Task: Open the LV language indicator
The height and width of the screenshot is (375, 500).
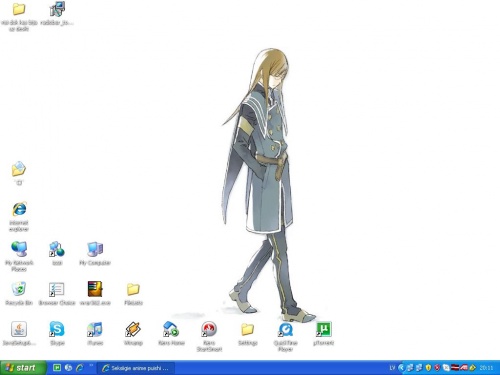Action: [392, 368]
